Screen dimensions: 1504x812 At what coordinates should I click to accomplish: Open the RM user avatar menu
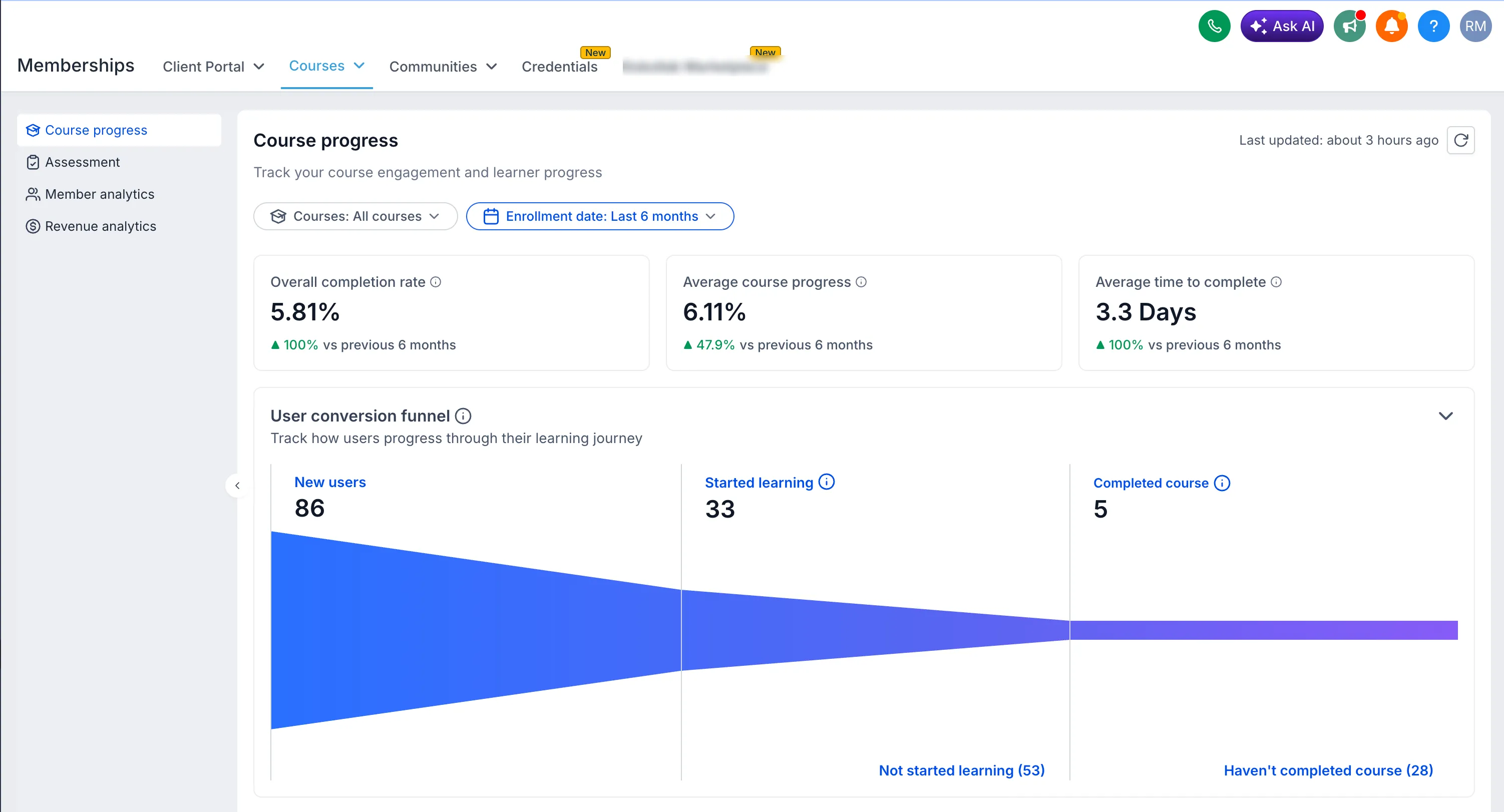pos(1475,26)
